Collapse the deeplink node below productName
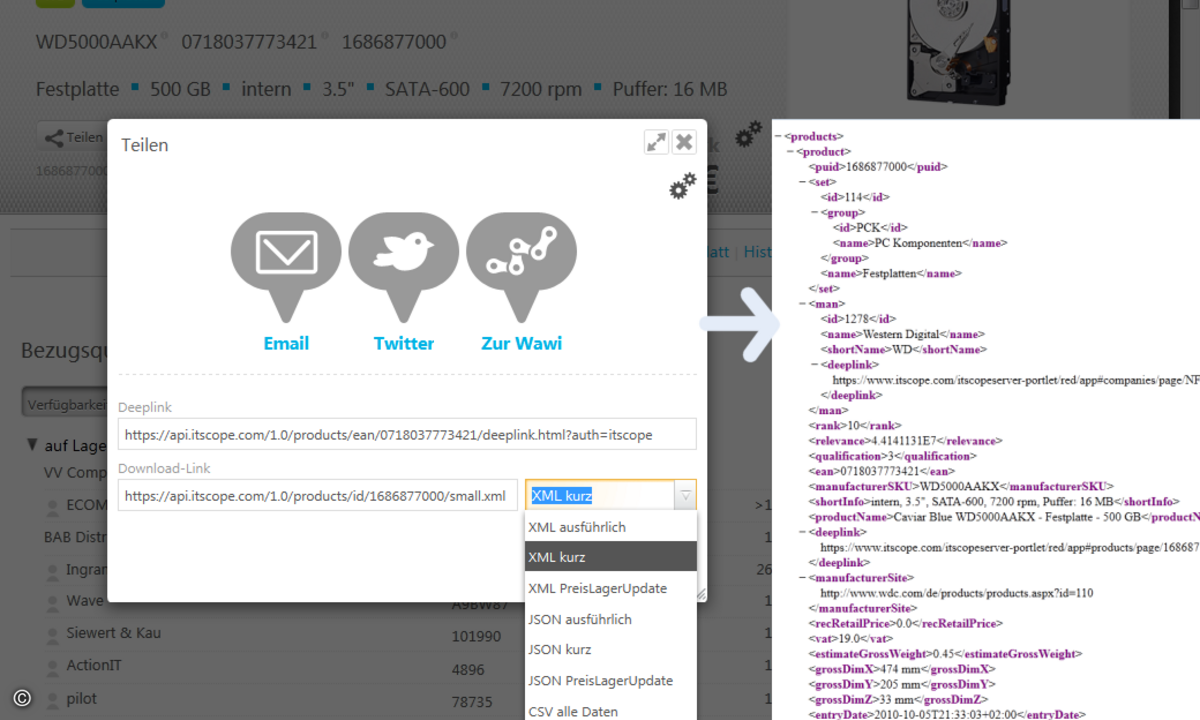Screen dimensions: 1200x720 click(803, 532)
